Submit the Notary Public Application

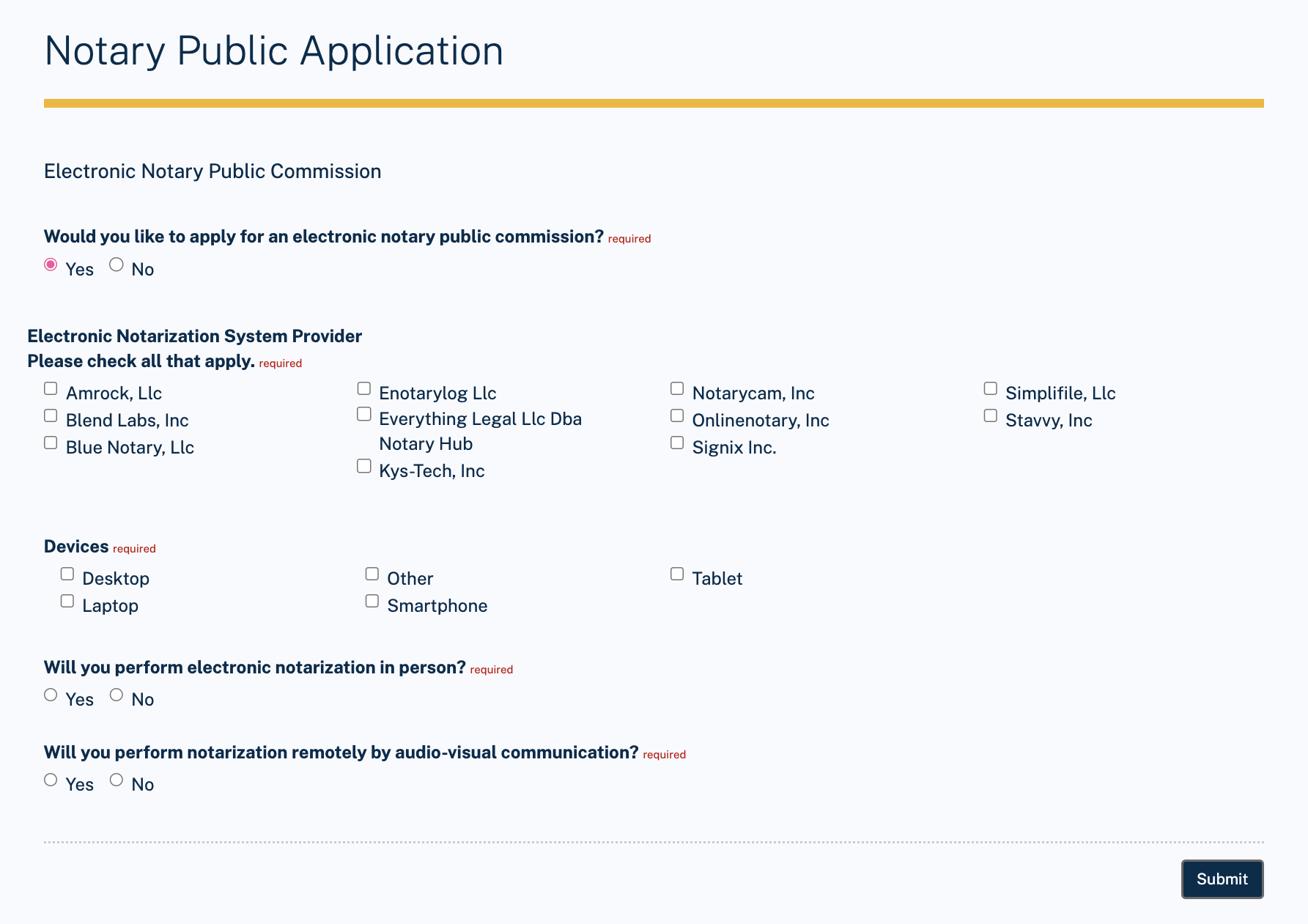[1221, 879]
